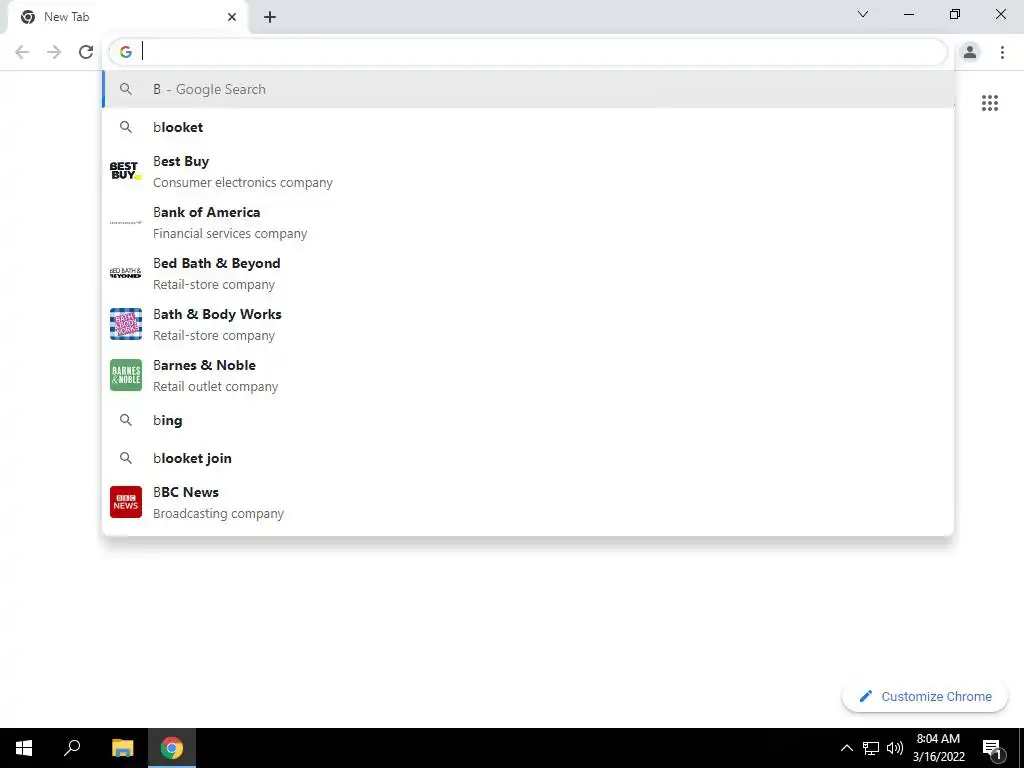Choose the 'blooket join' suggestion

(528, 458)
